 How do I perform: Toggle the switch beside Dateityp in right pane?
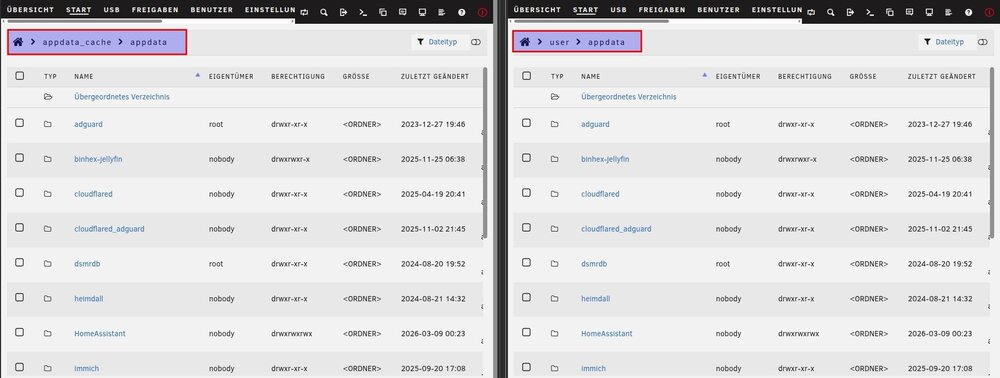983,42
